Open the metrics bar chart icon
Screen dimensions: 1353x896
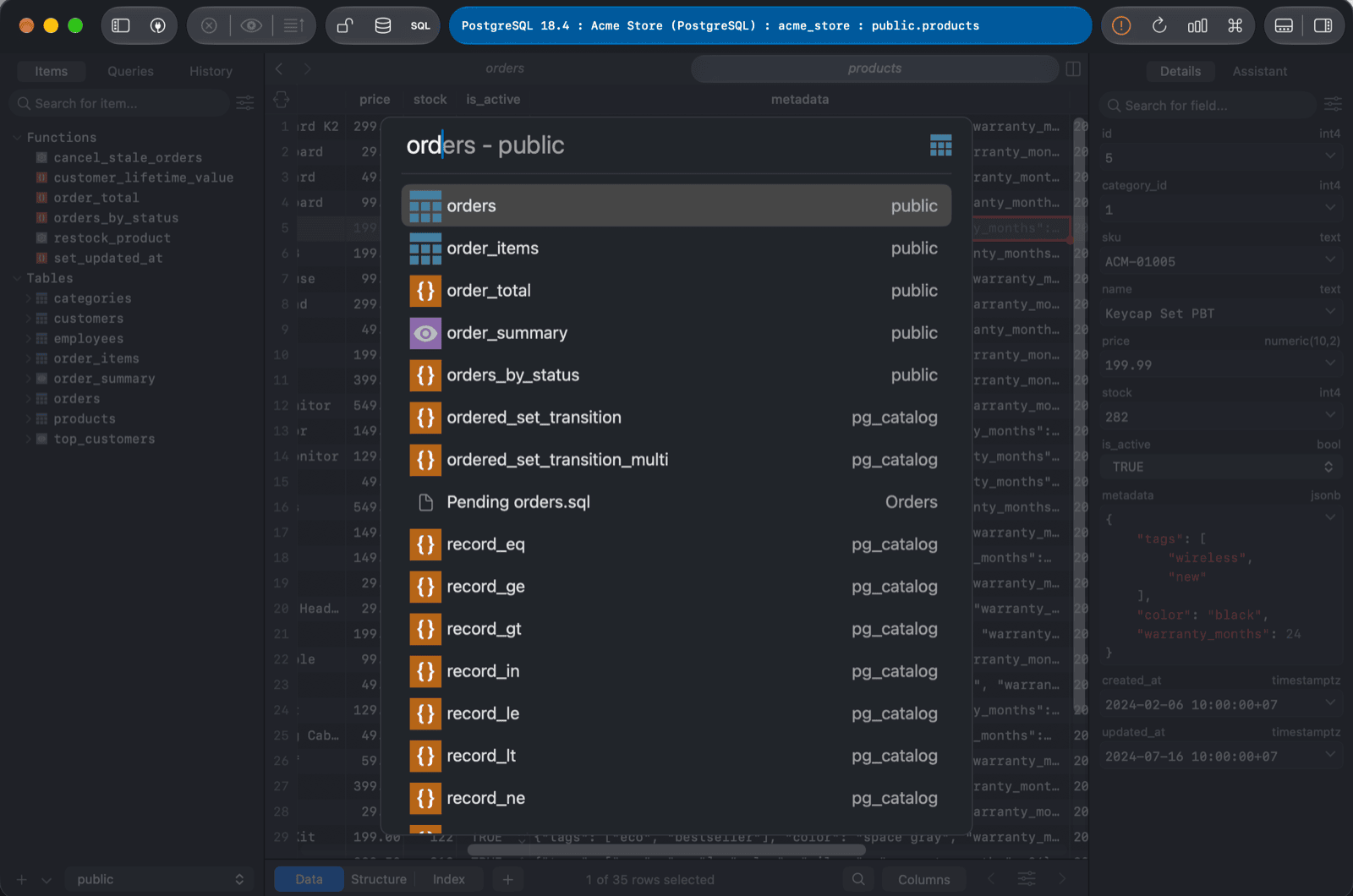pos(1197,25)
